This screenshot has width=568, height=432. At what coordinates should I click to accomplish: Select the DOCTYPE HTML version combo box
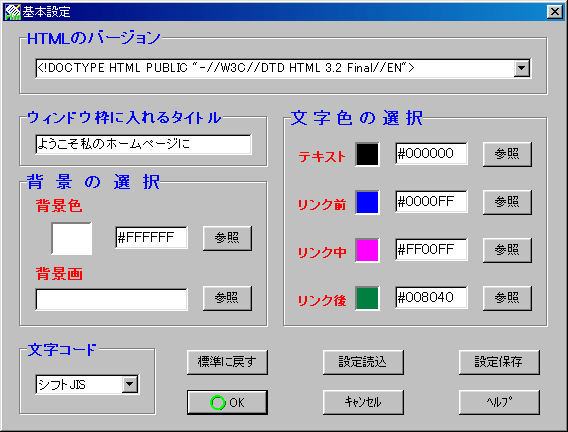(x=283, y=68)
